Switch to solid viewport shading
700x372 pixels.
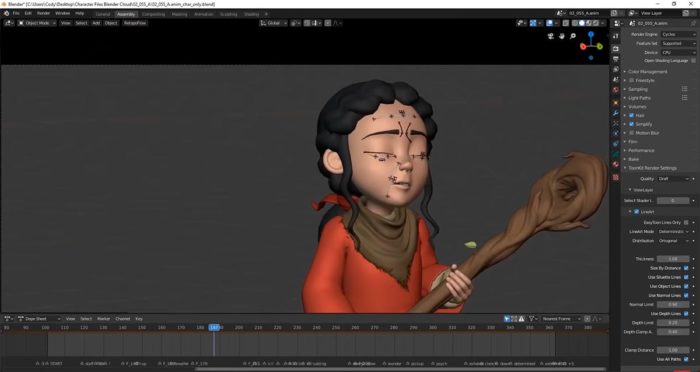pos(582,23)
